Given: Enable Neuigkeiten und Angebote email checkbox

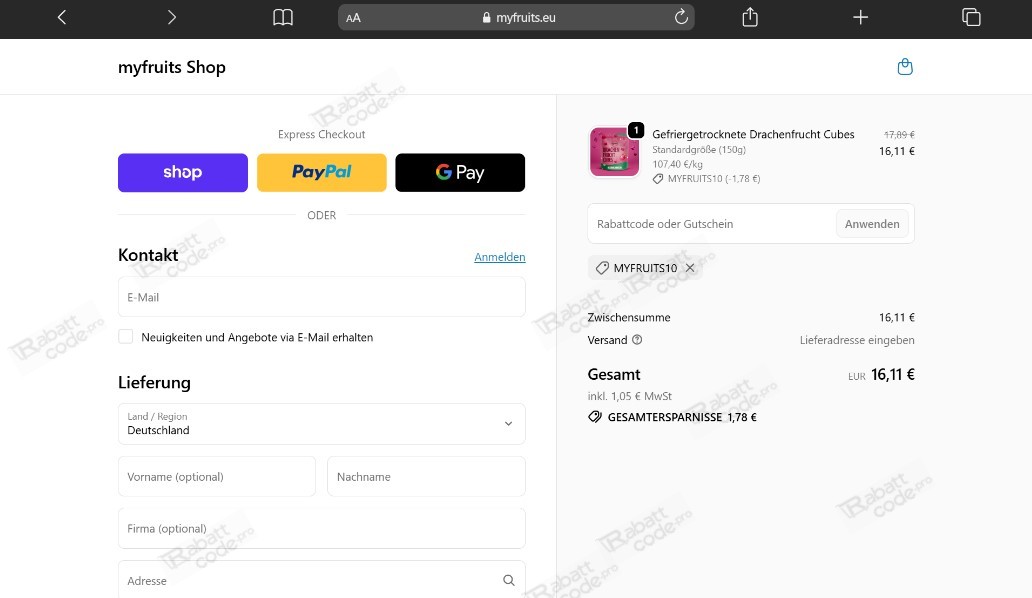Looking at the screenshot, I should (x=126, y=337).
